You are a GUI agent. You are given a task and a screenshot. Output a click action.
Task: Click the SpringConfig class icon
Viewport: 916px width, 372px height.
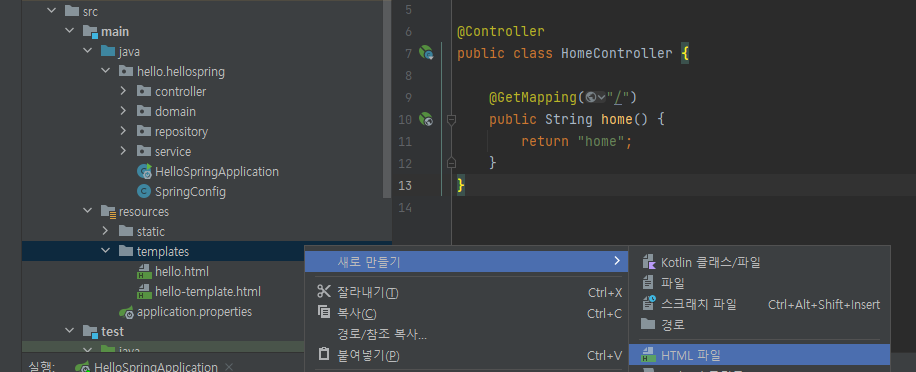[144, 192]
